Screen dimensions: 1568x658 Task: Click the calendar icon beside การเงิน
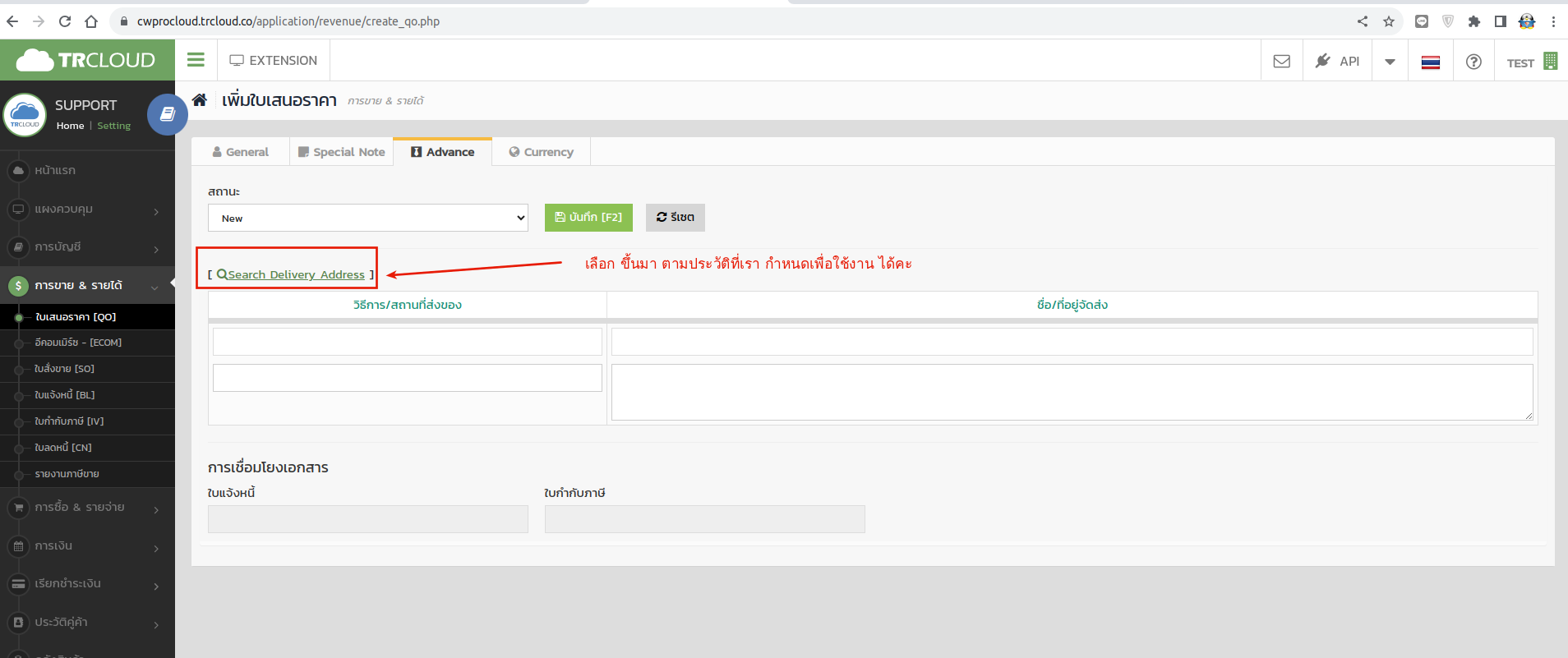[18, 546]
